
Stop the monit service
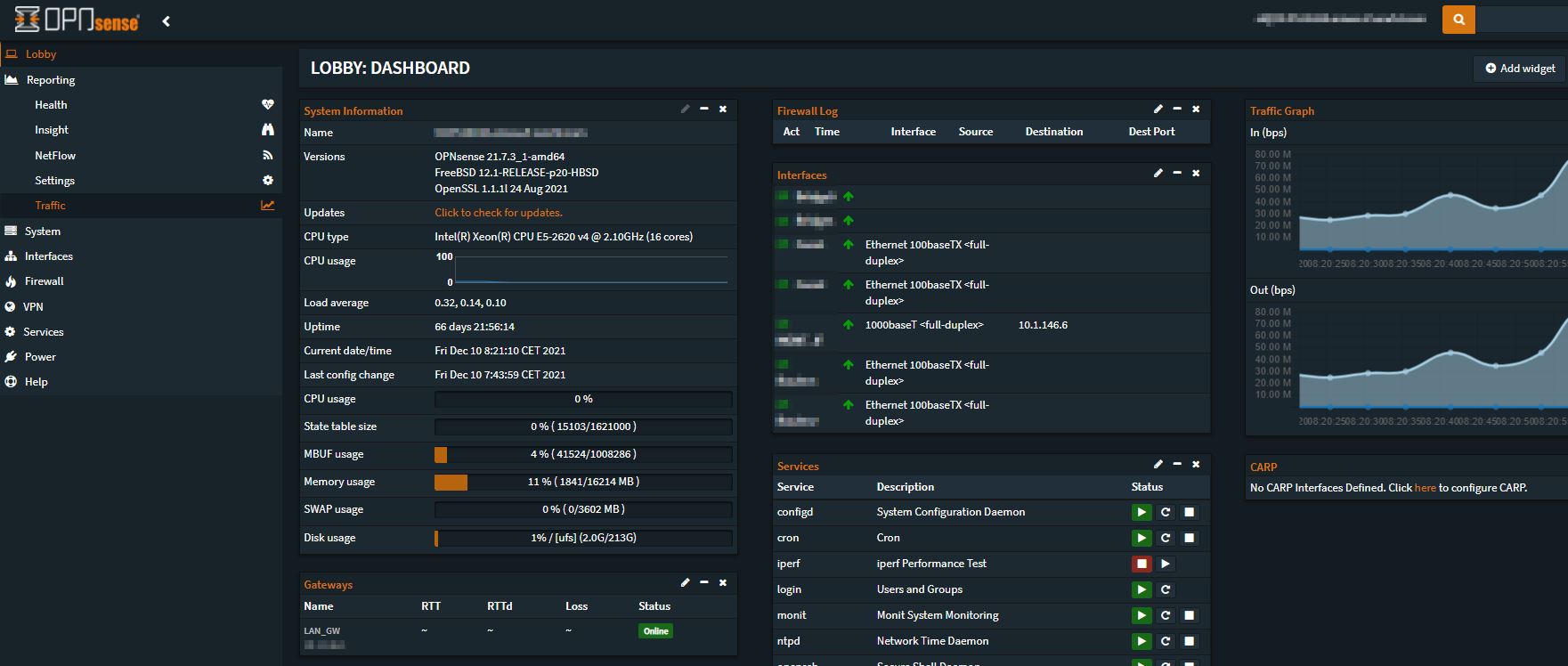(x=1189, y=615)
